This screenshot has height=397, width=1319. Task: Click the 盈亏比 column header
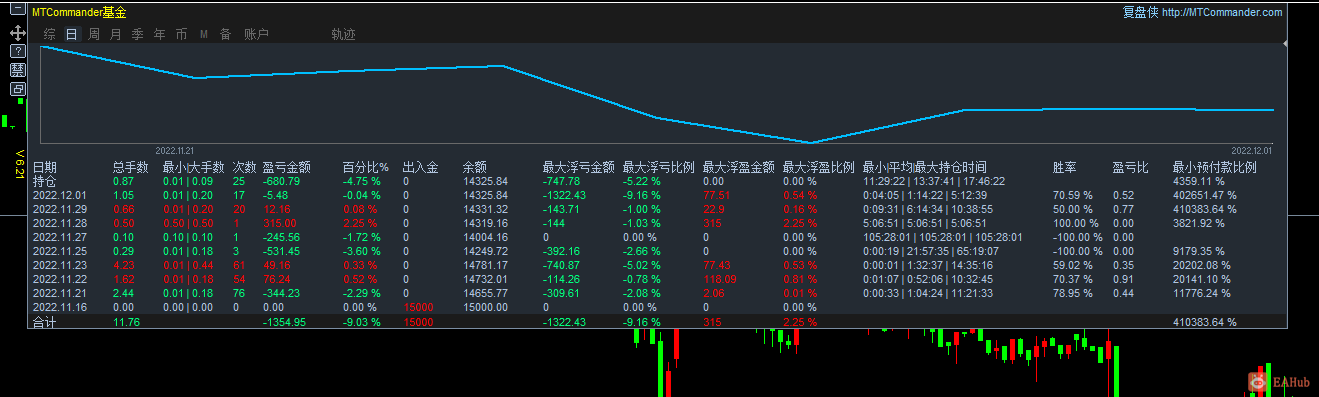[1131, 168]
